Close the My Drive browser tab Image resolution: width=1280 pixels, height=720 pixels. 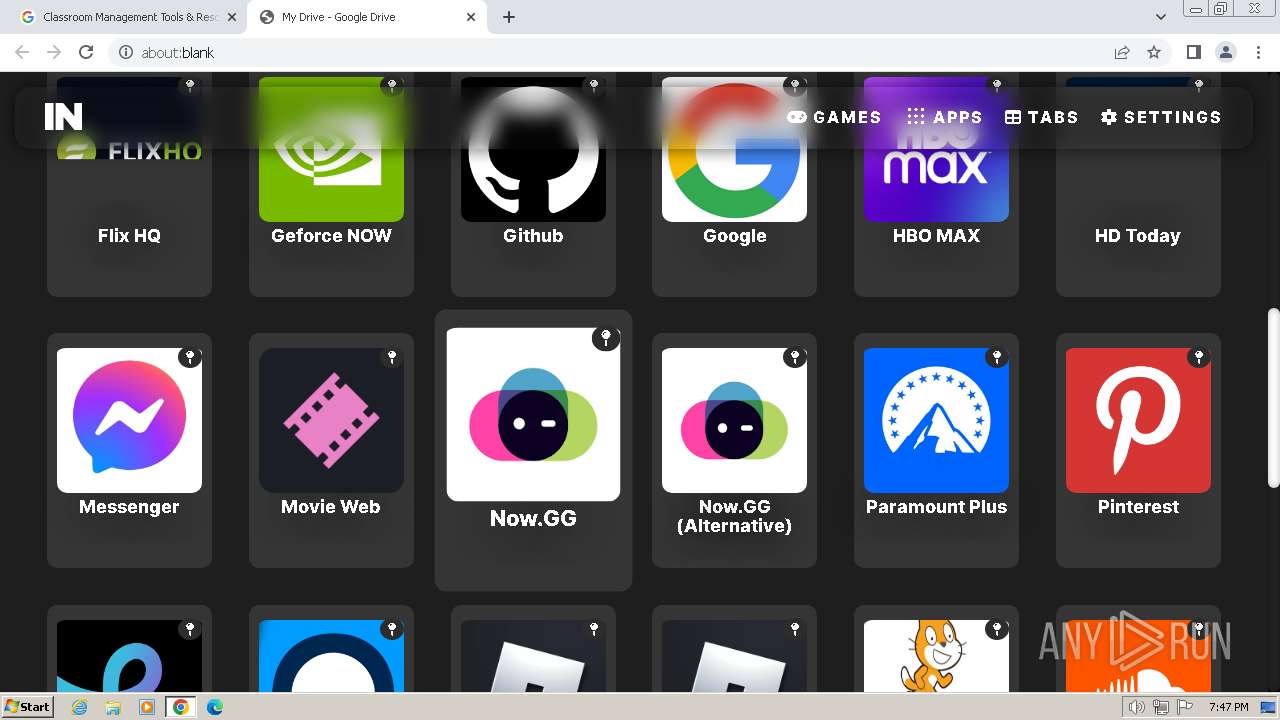(x=471, y=17)
